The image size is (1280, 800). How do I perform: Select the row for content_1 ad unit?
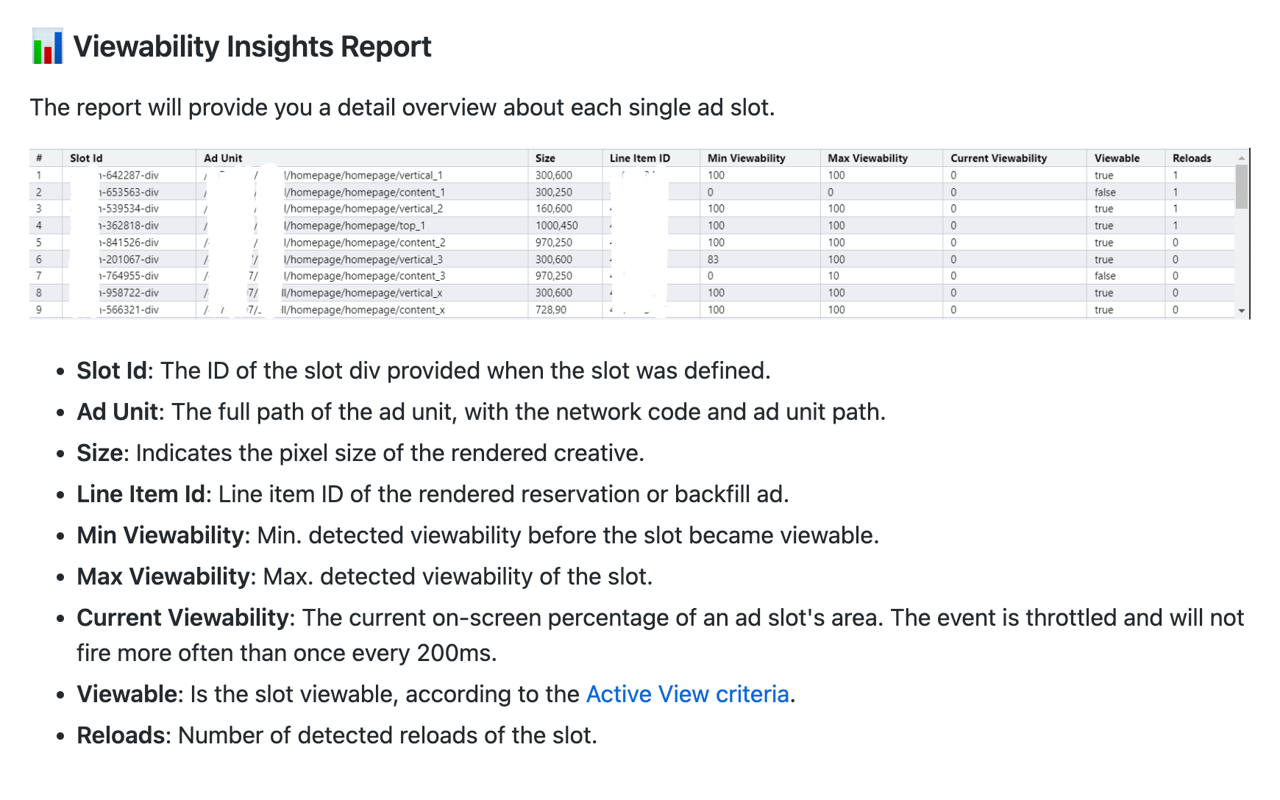(x=400, y=191)
